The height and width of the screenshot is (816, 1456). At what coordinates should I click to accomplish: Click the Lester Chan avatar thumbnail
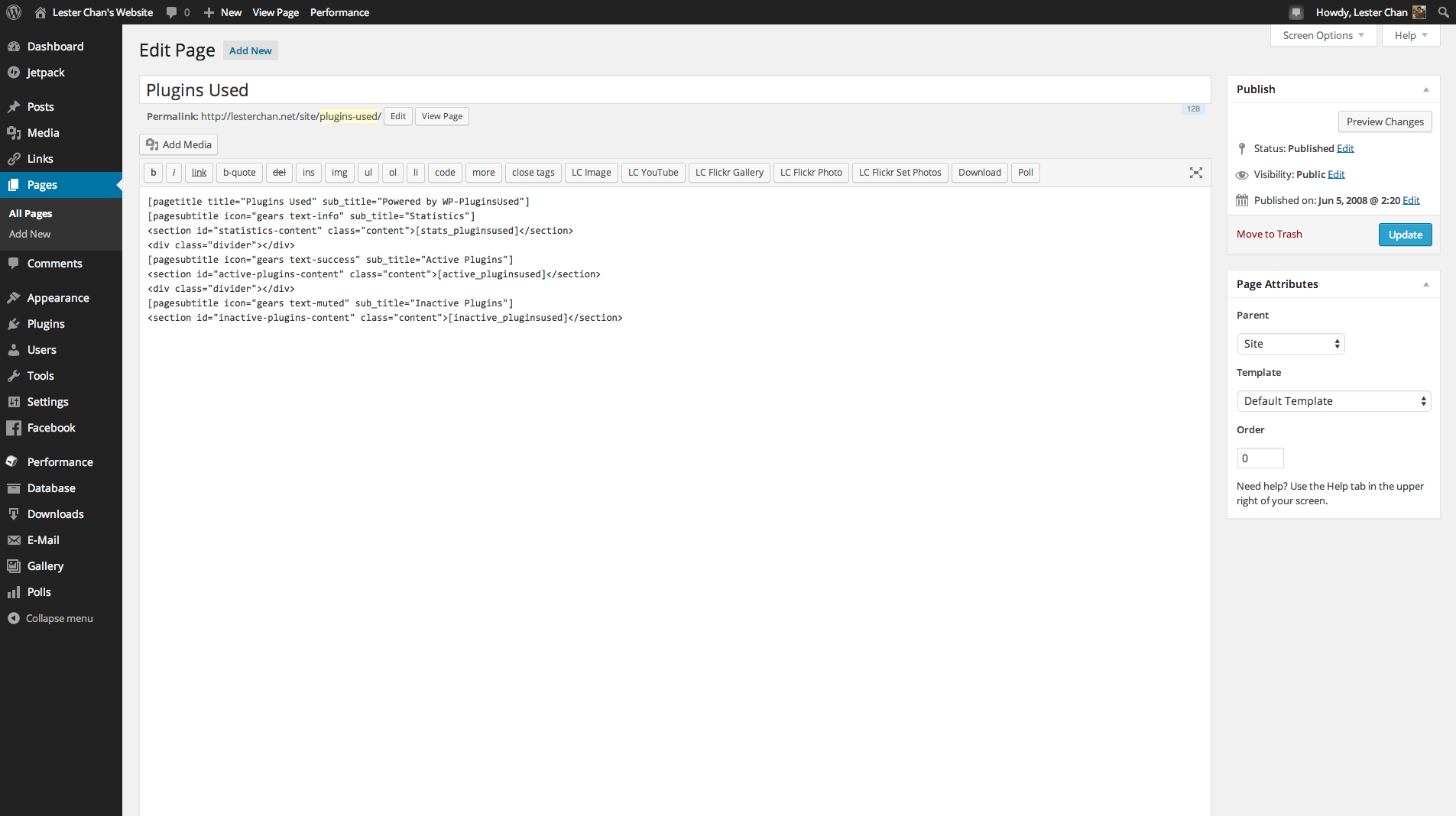coord(1419,12)
